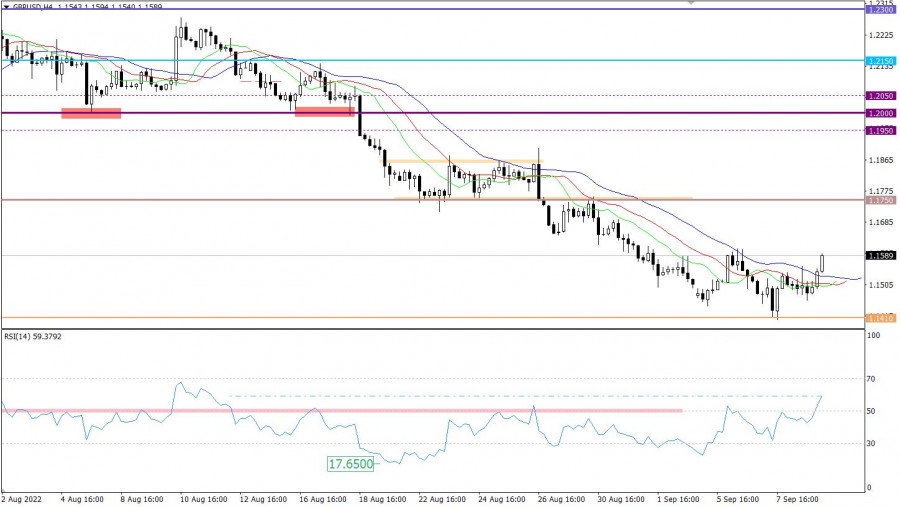Viewport: 900px width, 507px height.
Task: Click the 1.2050 dashed level label
Action: click(881, 96)
